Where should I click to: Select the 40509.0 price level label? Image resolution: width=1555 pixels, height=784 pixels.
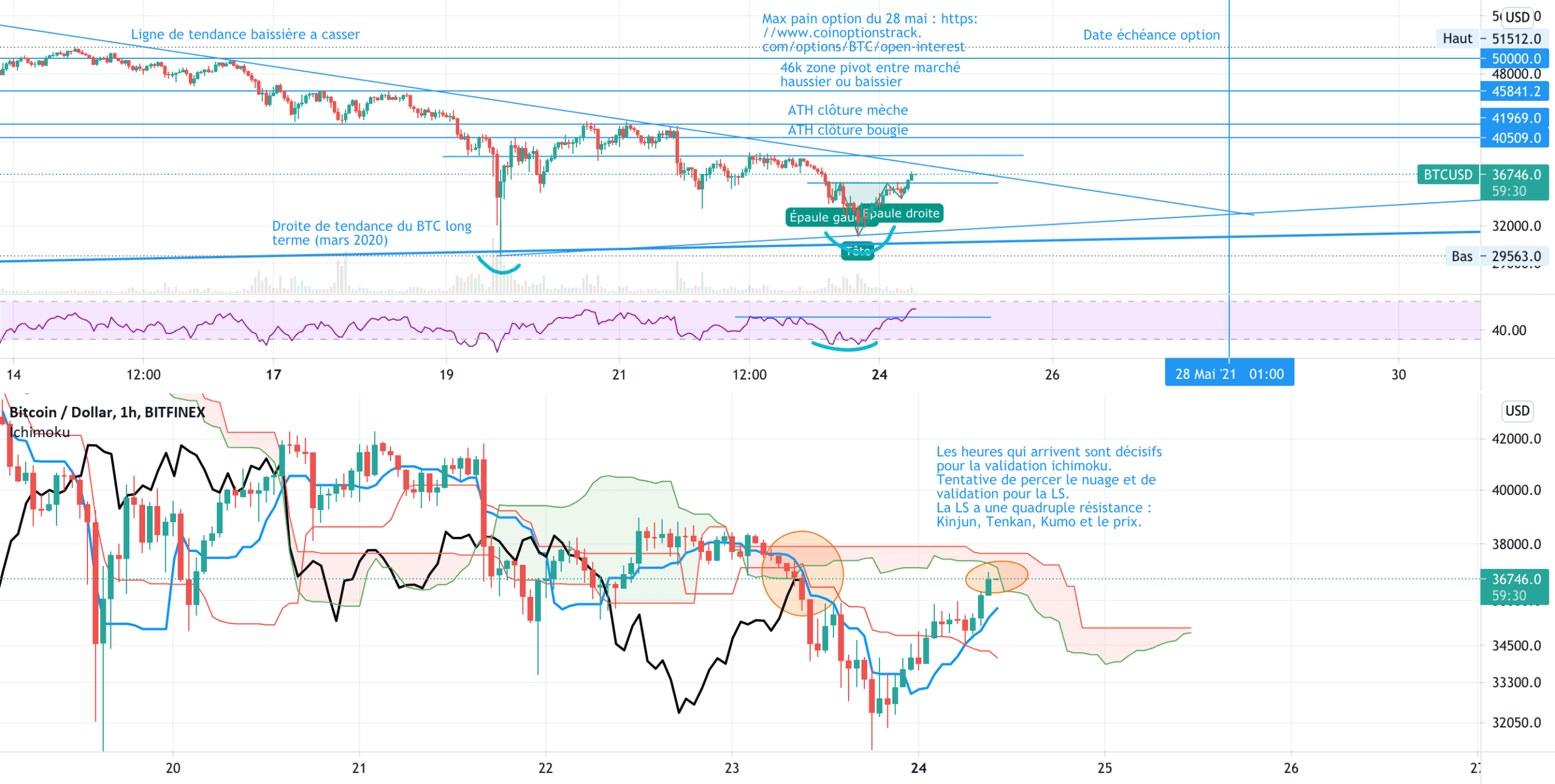point(1515,138)
